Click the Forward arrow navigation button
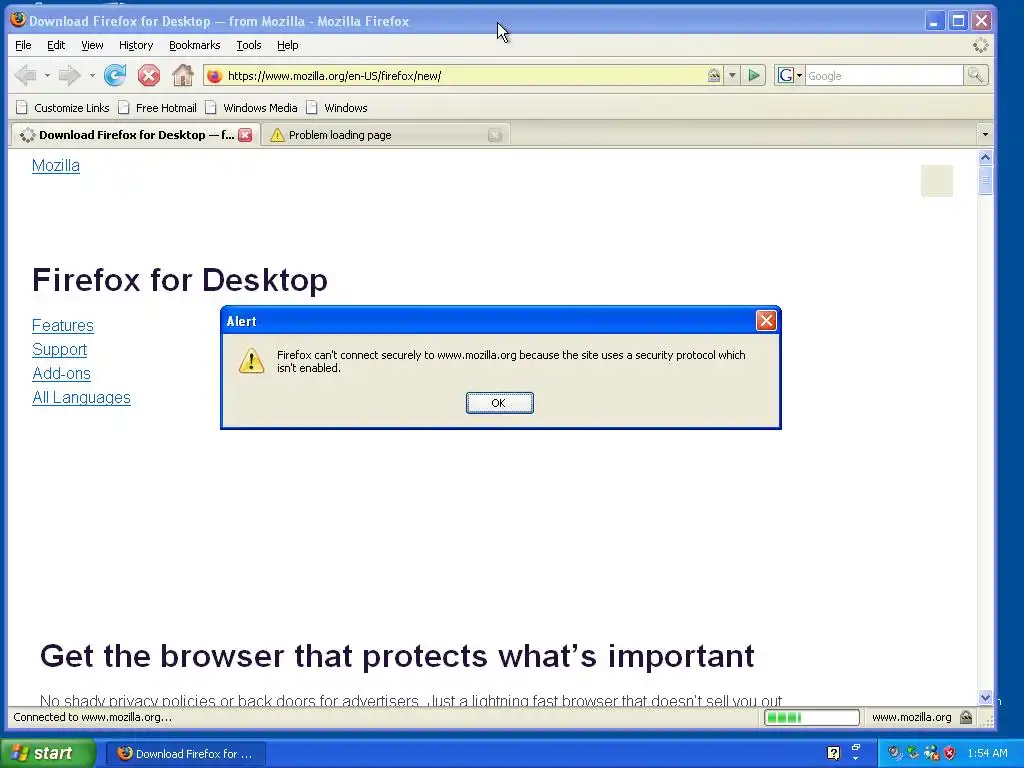Screen dimensions: 1024x768 click(69, 76)
